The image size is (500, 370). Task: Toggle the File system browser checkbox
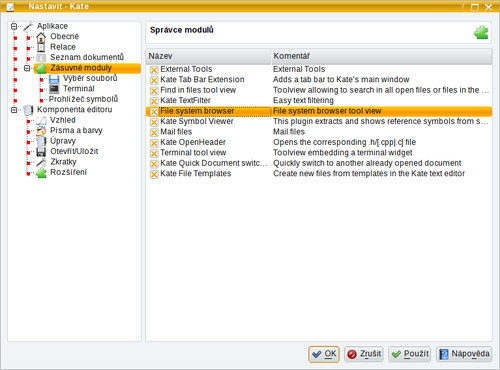154,112
